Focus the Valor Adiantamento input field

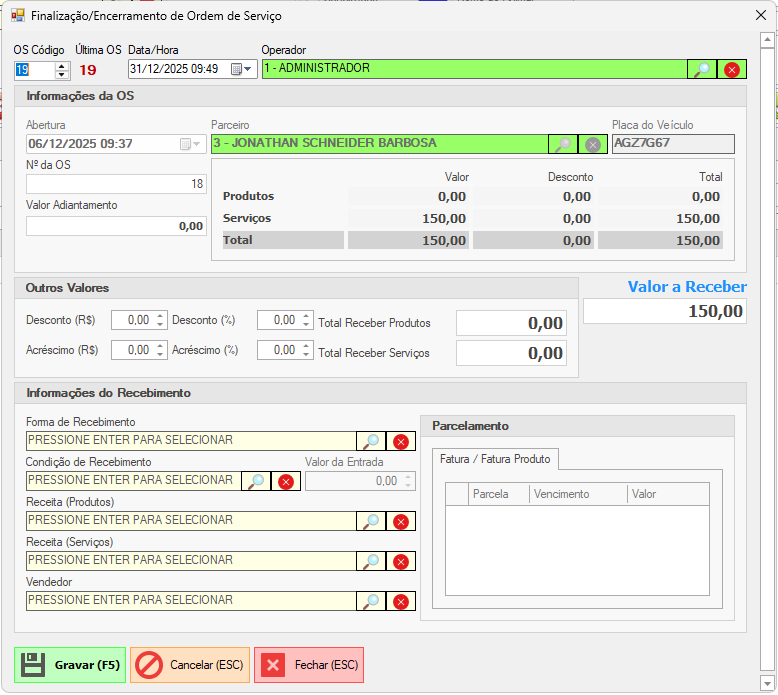(x=116, y=226)
